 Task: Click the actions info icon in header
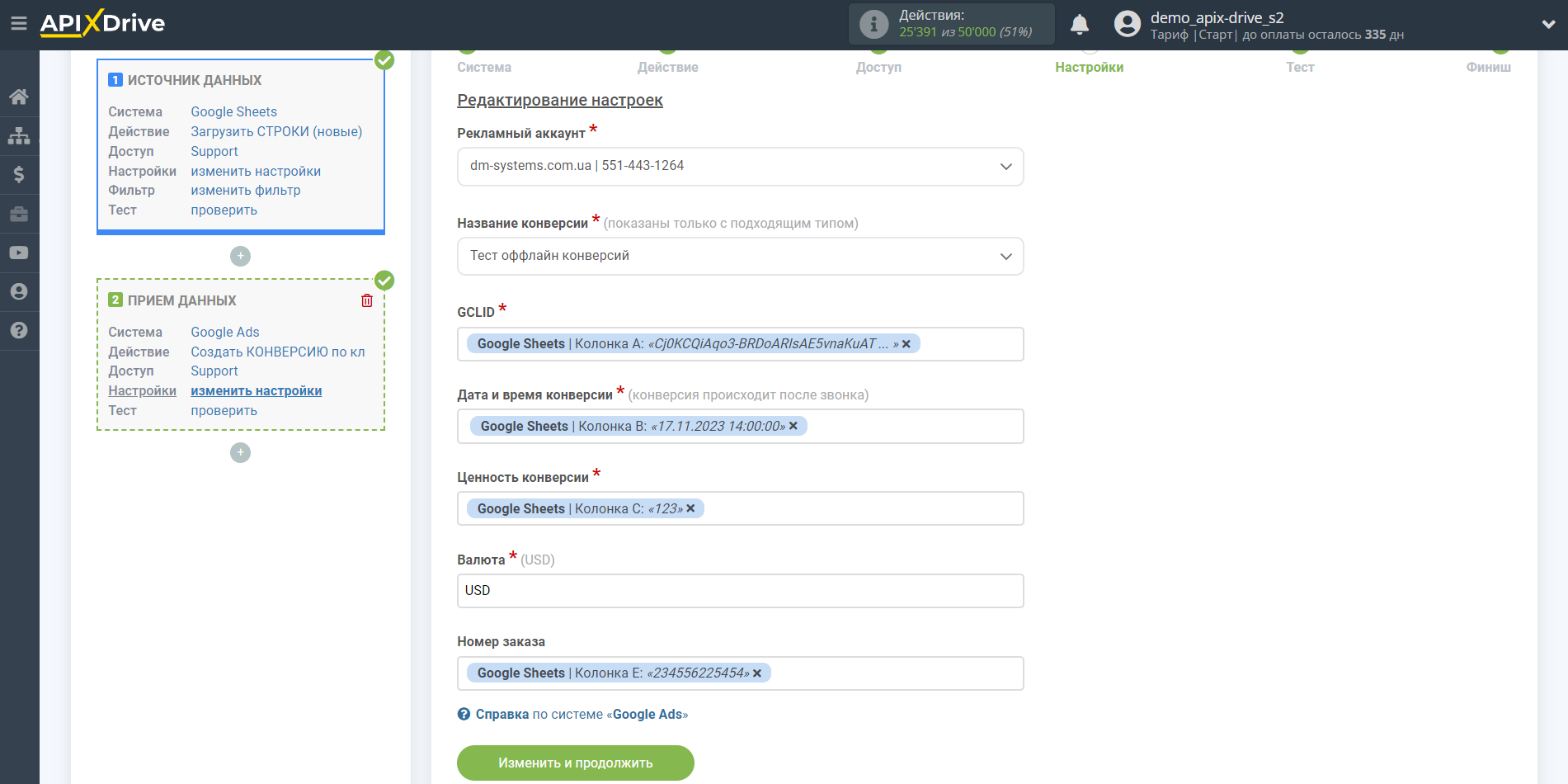(x=873, y=24)
